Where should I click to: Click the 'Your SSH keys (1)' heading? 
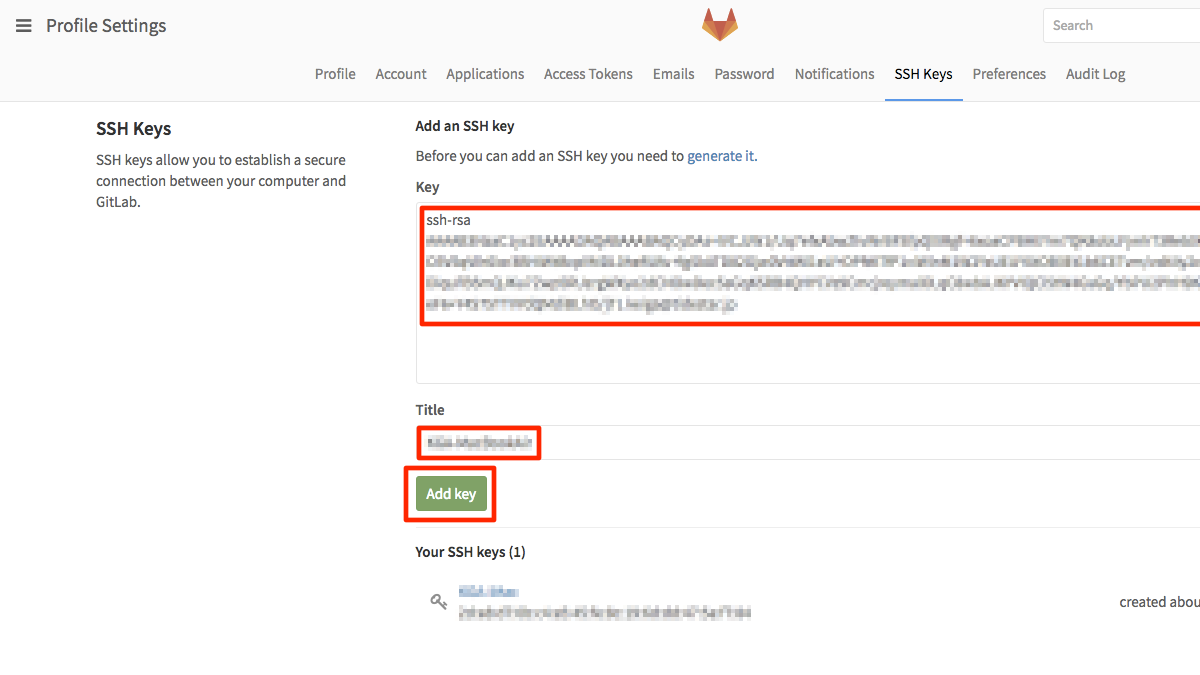470,552
